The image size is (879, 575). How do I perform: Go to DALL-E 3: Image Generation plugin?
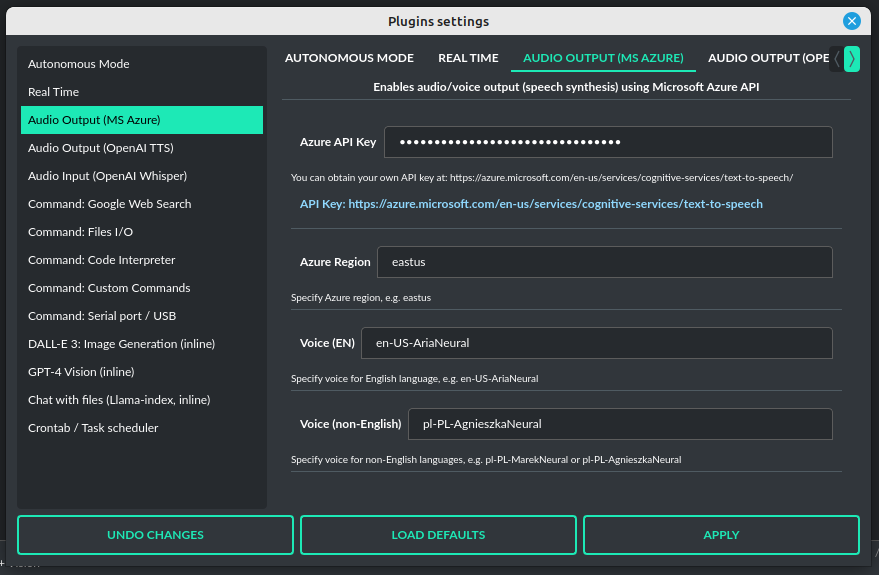[x=121, y=344]
